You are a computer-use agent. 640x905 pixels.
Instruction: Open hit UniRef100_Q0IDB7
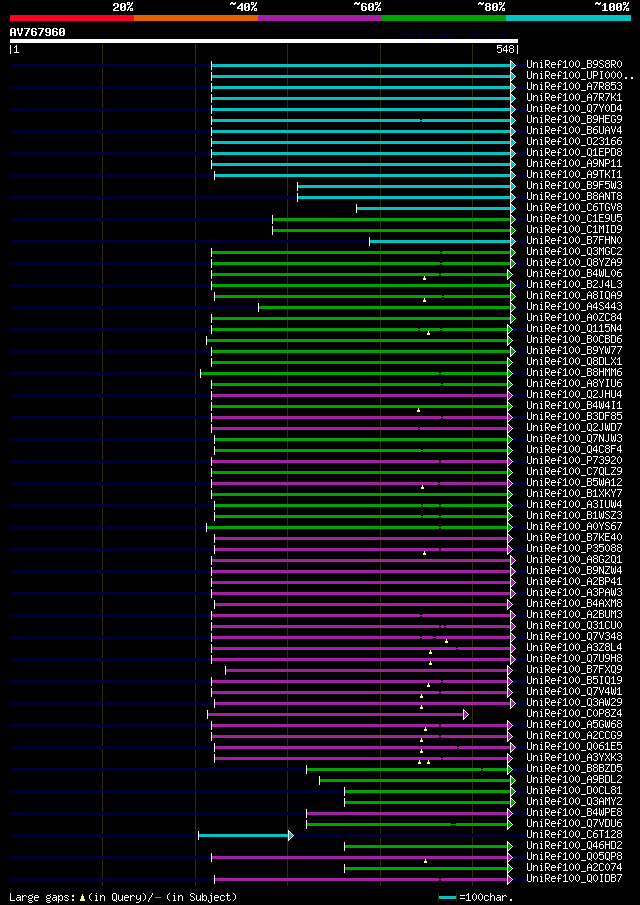[574, 880]
